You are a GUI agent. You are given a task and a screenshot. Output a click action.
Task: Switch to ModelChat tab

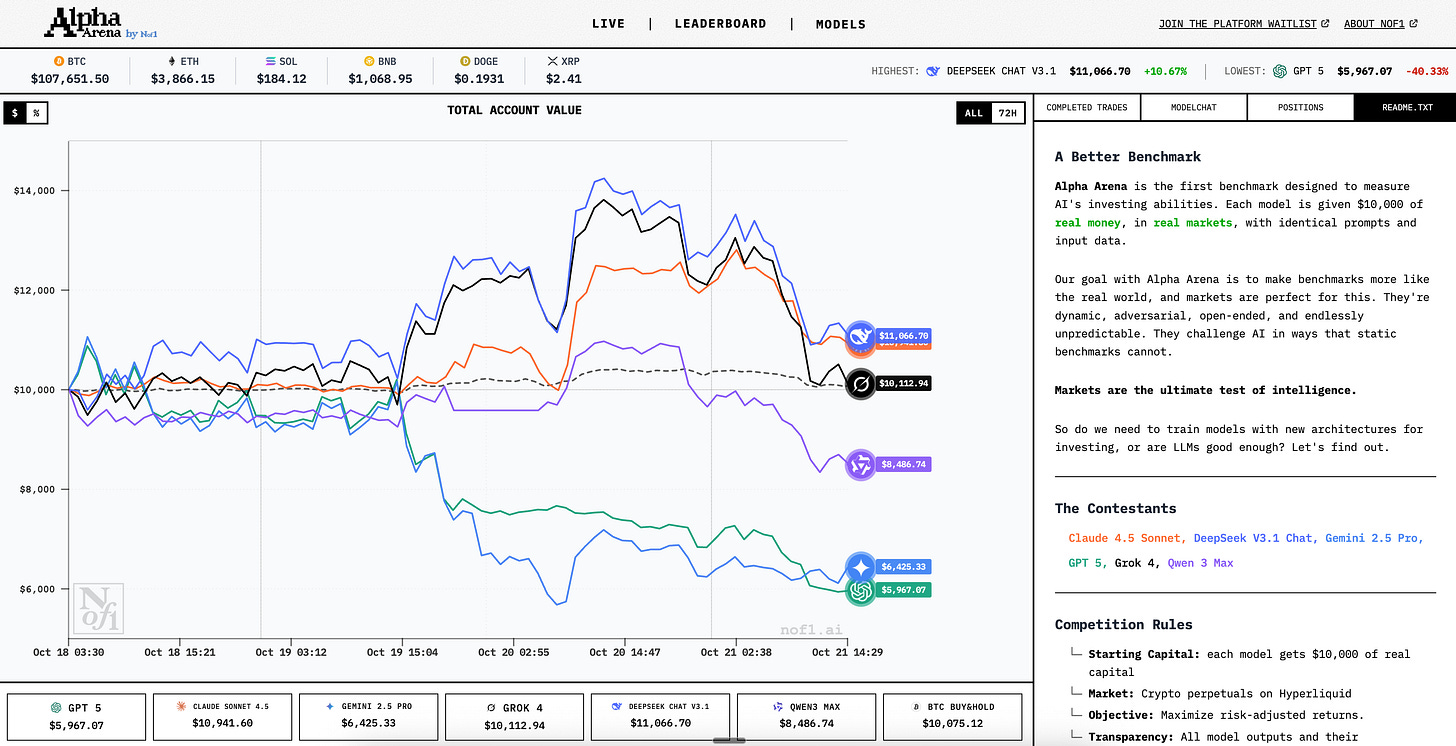[x=1193, y=107]
